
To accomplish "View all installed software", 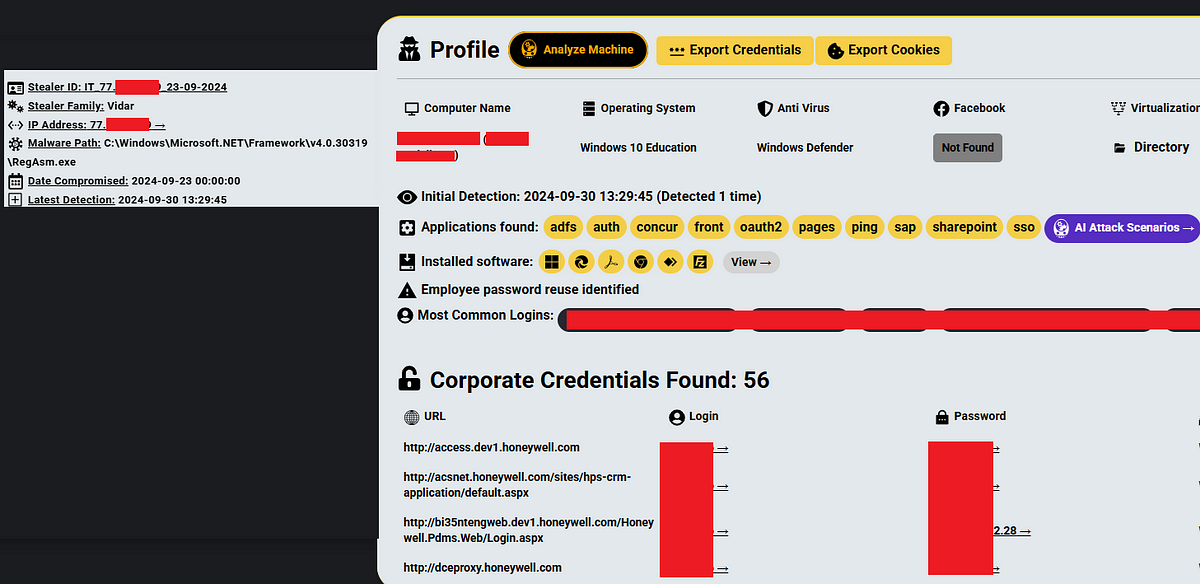I will [751, 262].
